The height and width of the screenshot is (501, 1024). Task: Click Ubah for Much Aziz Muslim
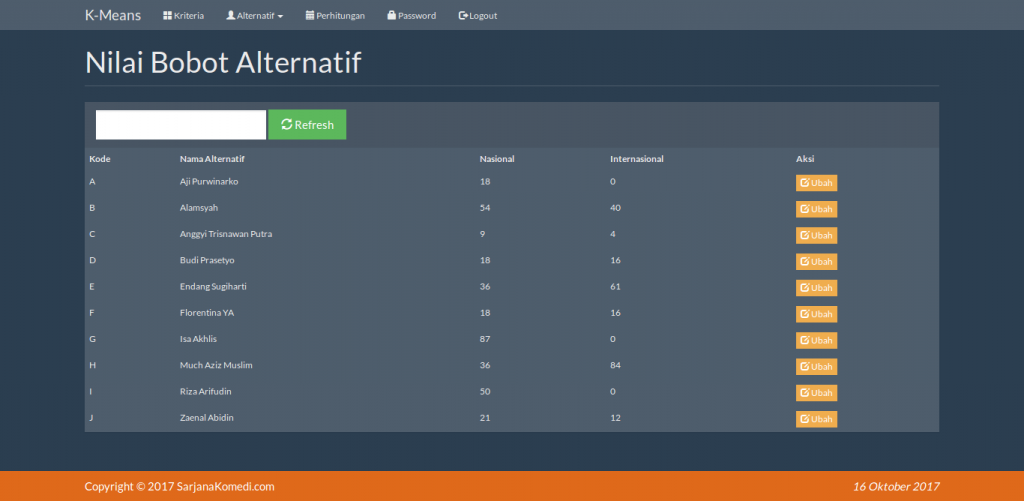(x=816, y=366)
